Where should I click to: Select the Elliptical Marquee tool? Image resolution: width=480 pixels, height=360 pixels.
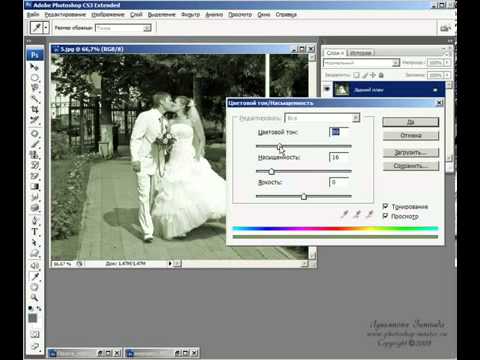tap(34, 78)
